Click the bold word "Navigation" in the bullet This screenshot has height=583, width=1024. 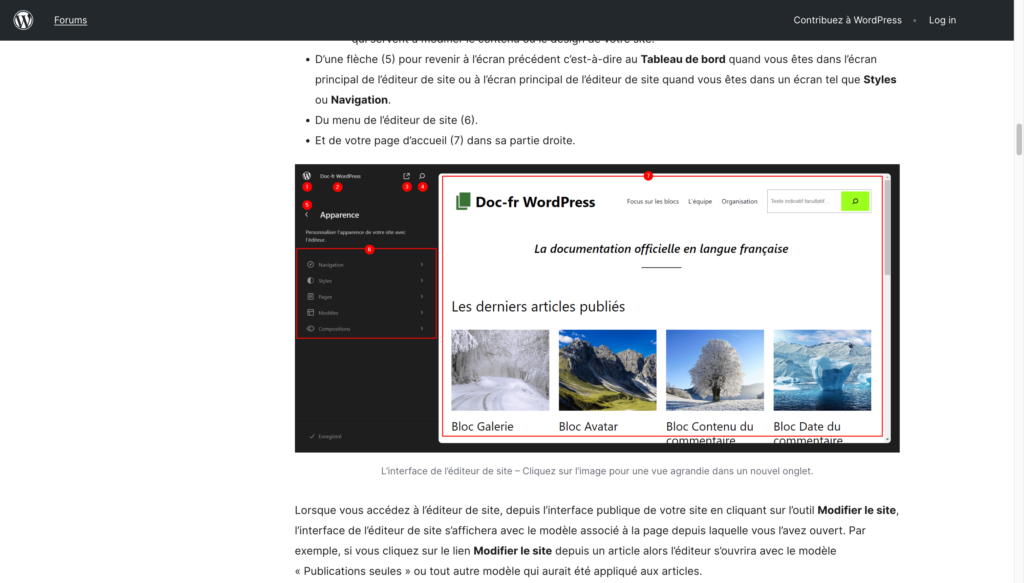pos(359,100)
